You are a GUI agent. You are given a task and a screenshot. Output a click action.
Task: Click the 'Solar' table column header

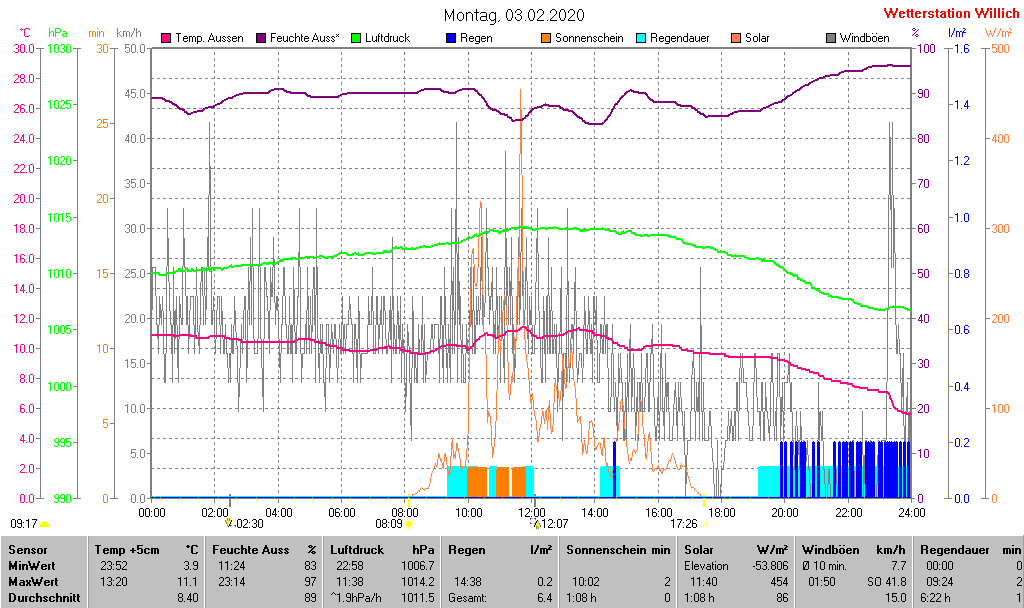tap(698, 550)
